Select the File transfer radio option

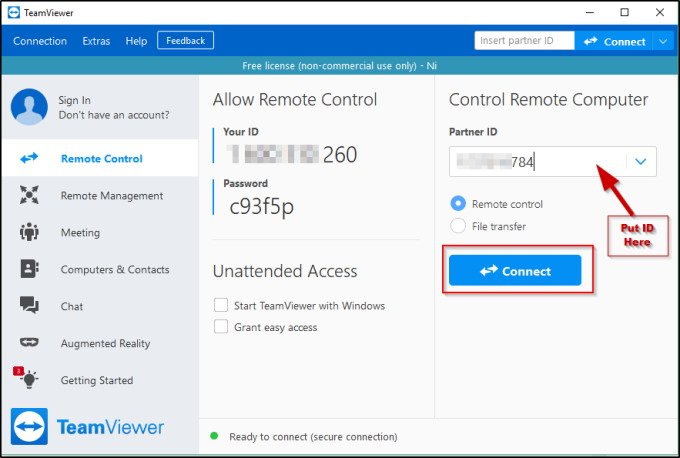(x=458, y=226)
